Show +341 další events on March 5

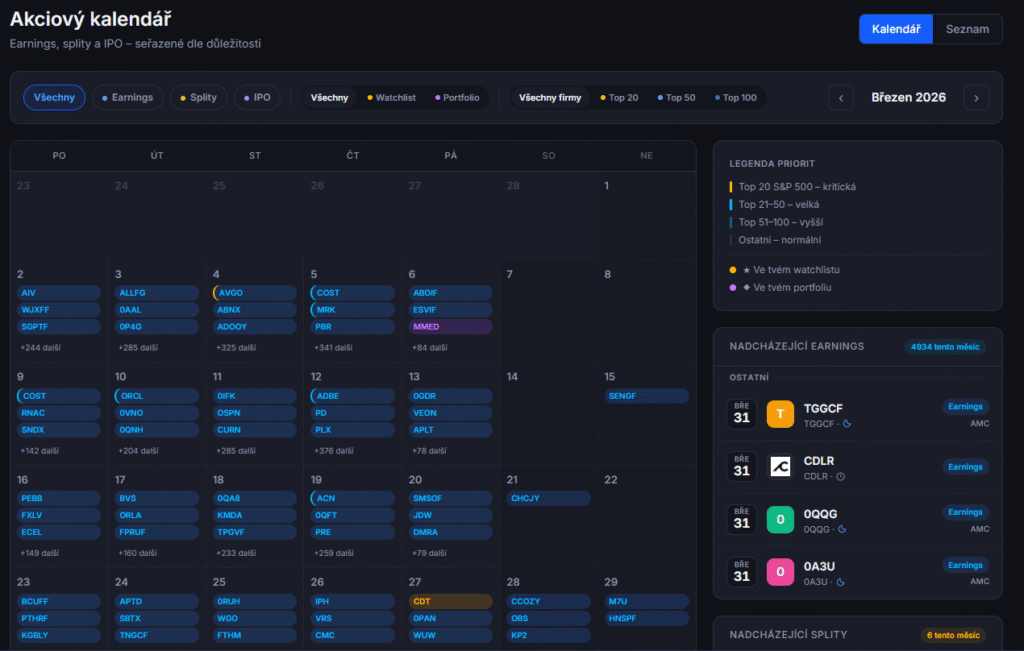pyautogui.click(x=333, y=348)
